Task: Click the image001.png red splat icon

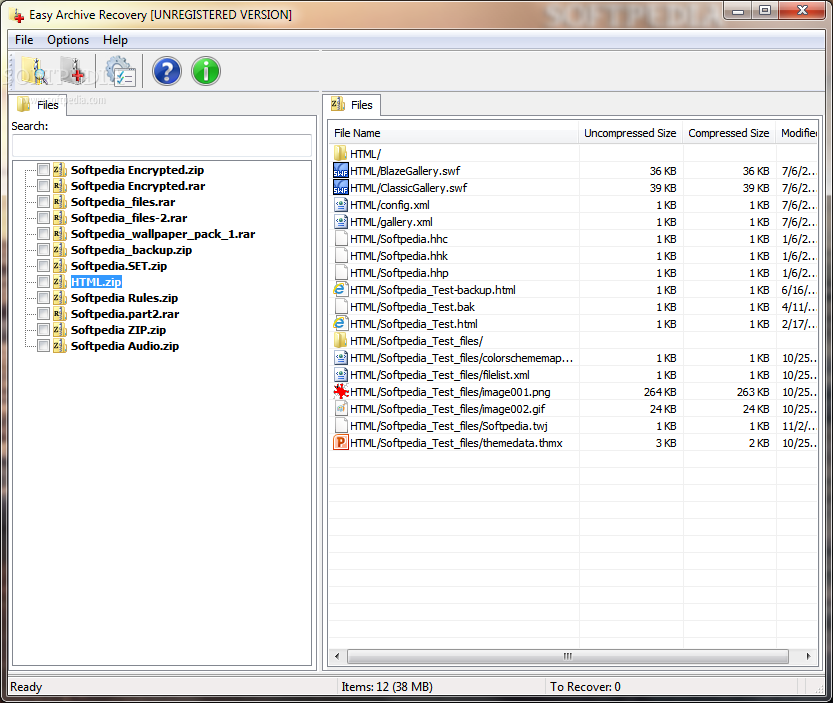Action: (x=341, y=392)
